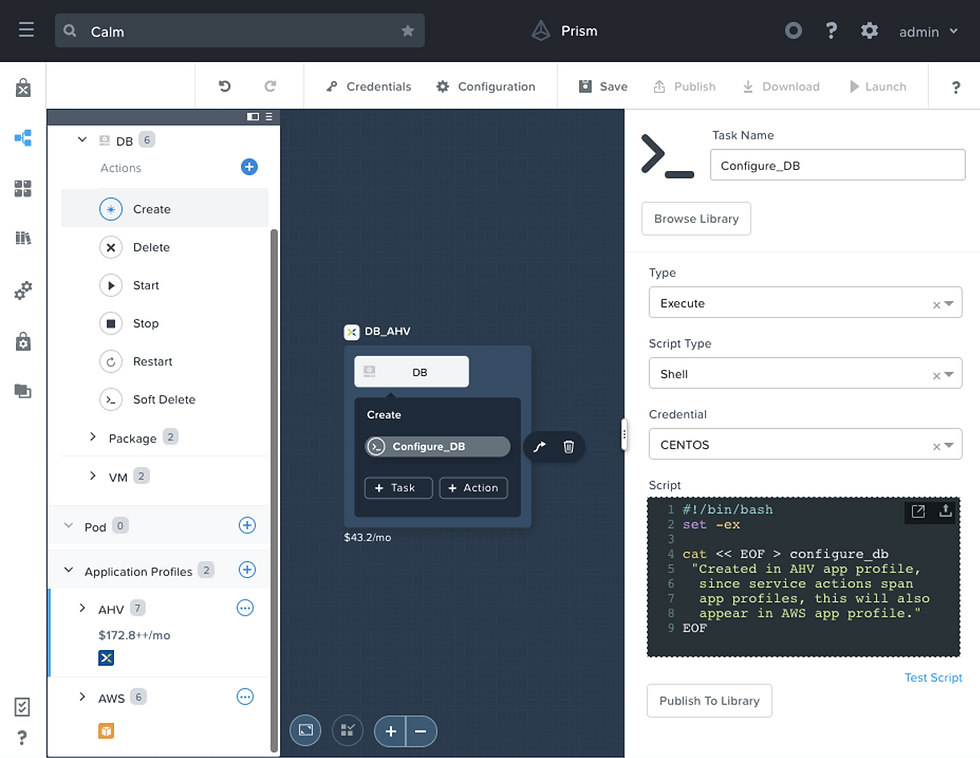
Task: Select the DB service node on canvas
Action: [411, 372]
